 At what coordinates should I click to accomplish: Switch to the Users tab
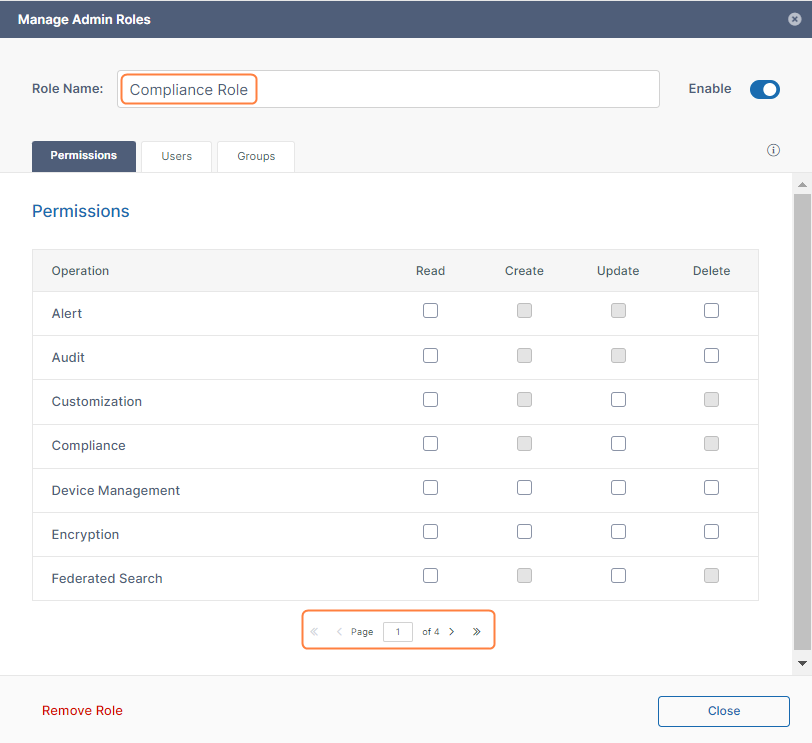point(176,156)
